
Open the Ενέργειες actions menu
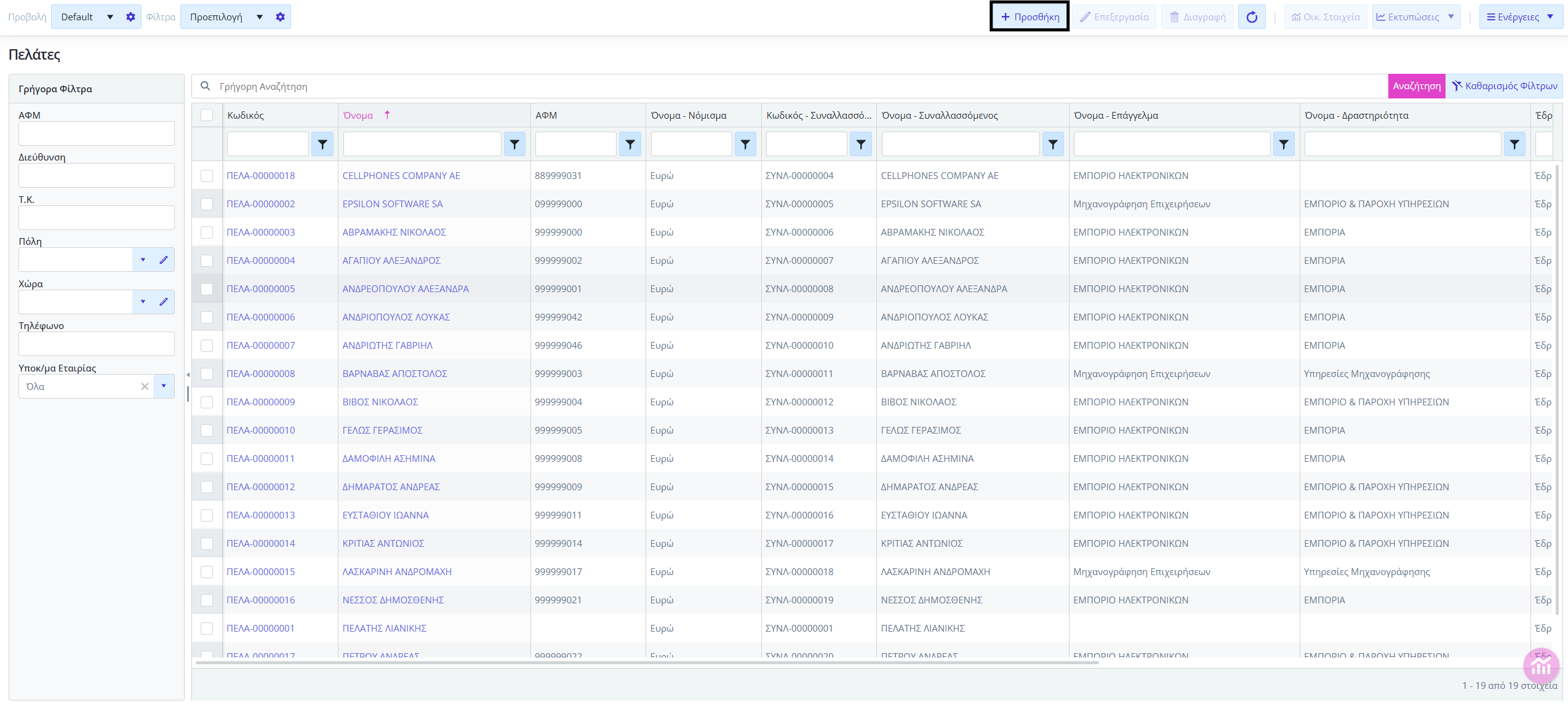tap(1520, 17)
